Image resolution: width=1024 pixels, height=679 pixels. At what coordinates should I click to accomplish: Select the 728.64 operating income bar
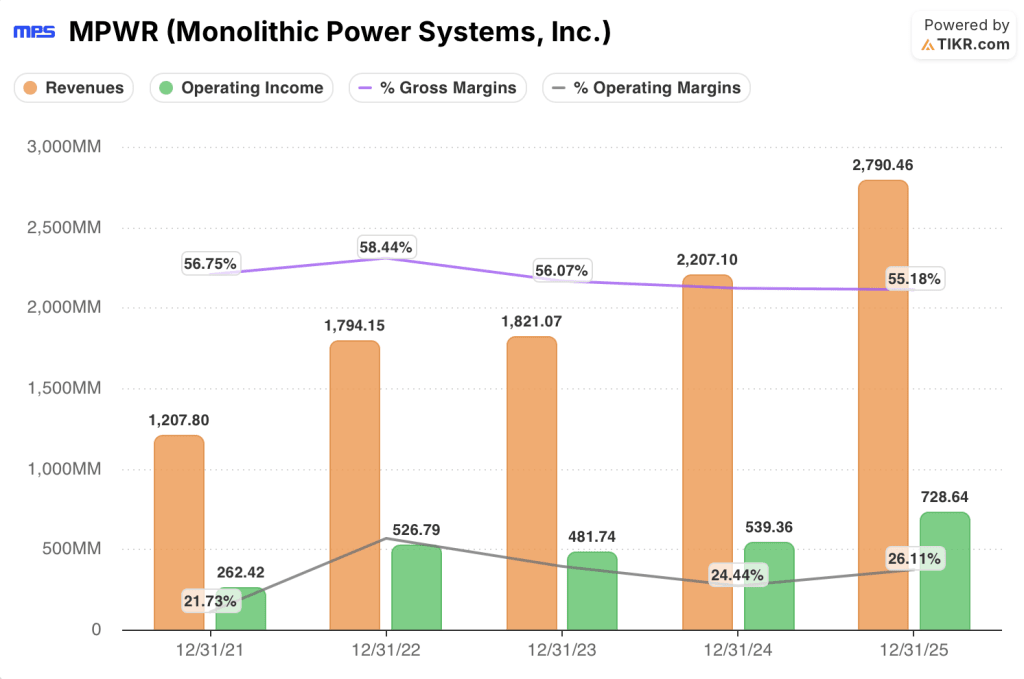click(x=943, y=570)
